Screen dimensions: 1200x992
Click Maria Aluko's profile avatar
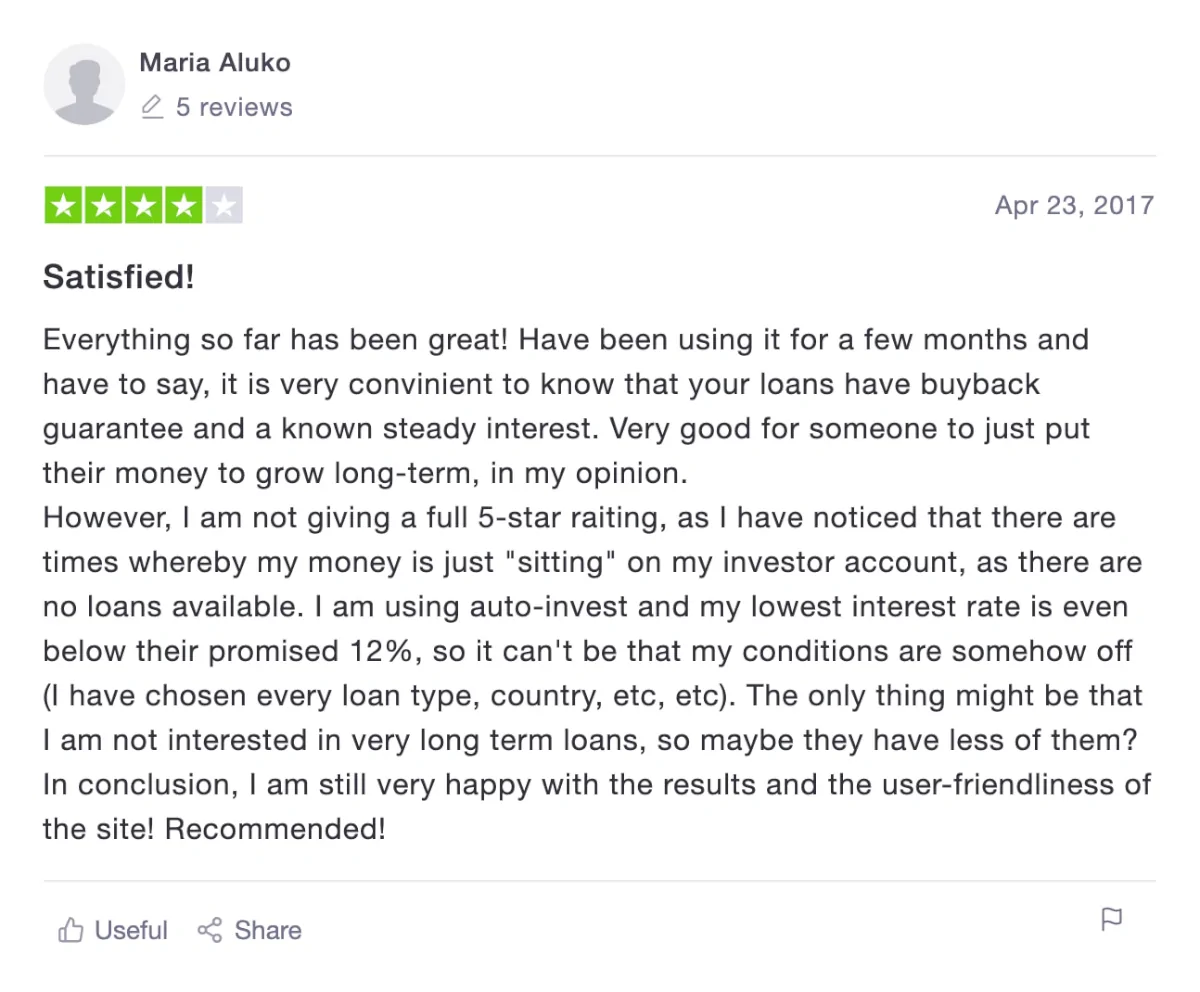84,84
